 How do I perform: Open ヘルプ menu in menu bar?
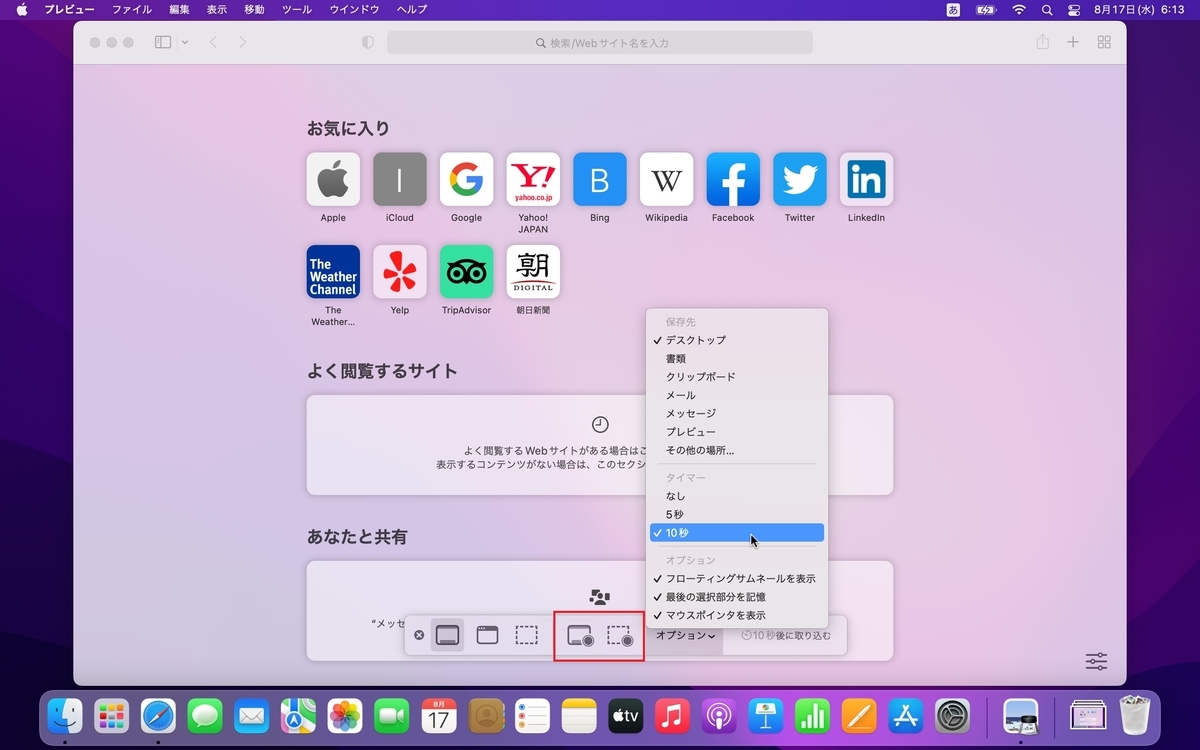pyautogui.click(x=412, y=9)
